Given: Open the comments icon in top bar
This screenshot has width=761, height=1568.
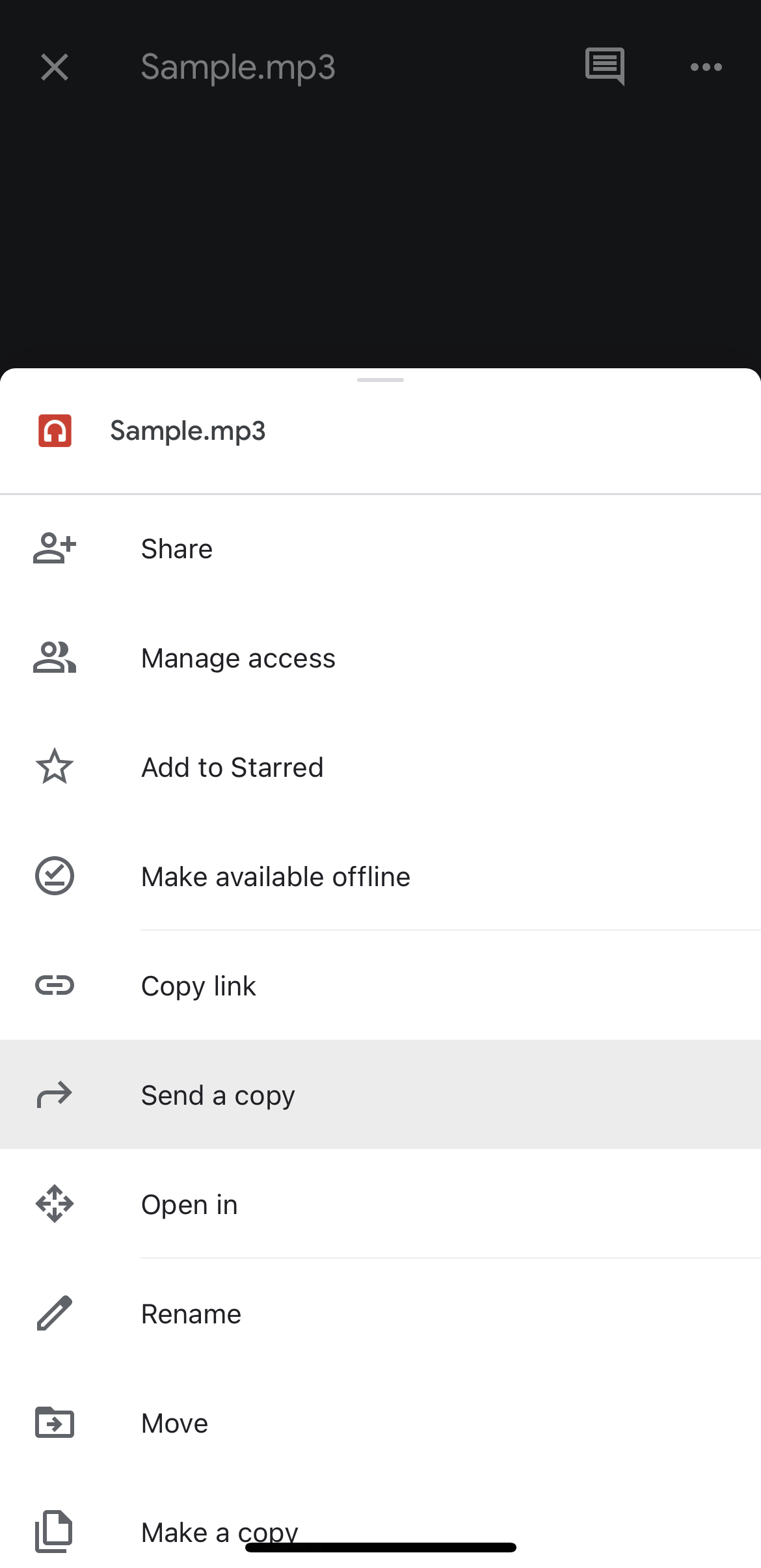Looking at the screenshot, I should tap(604, 66).
